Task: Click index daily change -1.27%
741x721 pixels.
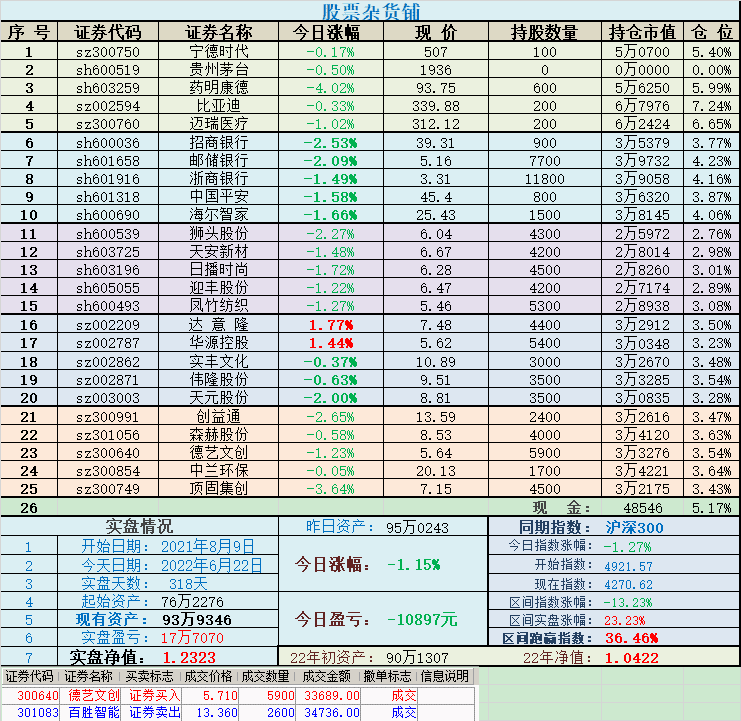Action: coord(628,547)
